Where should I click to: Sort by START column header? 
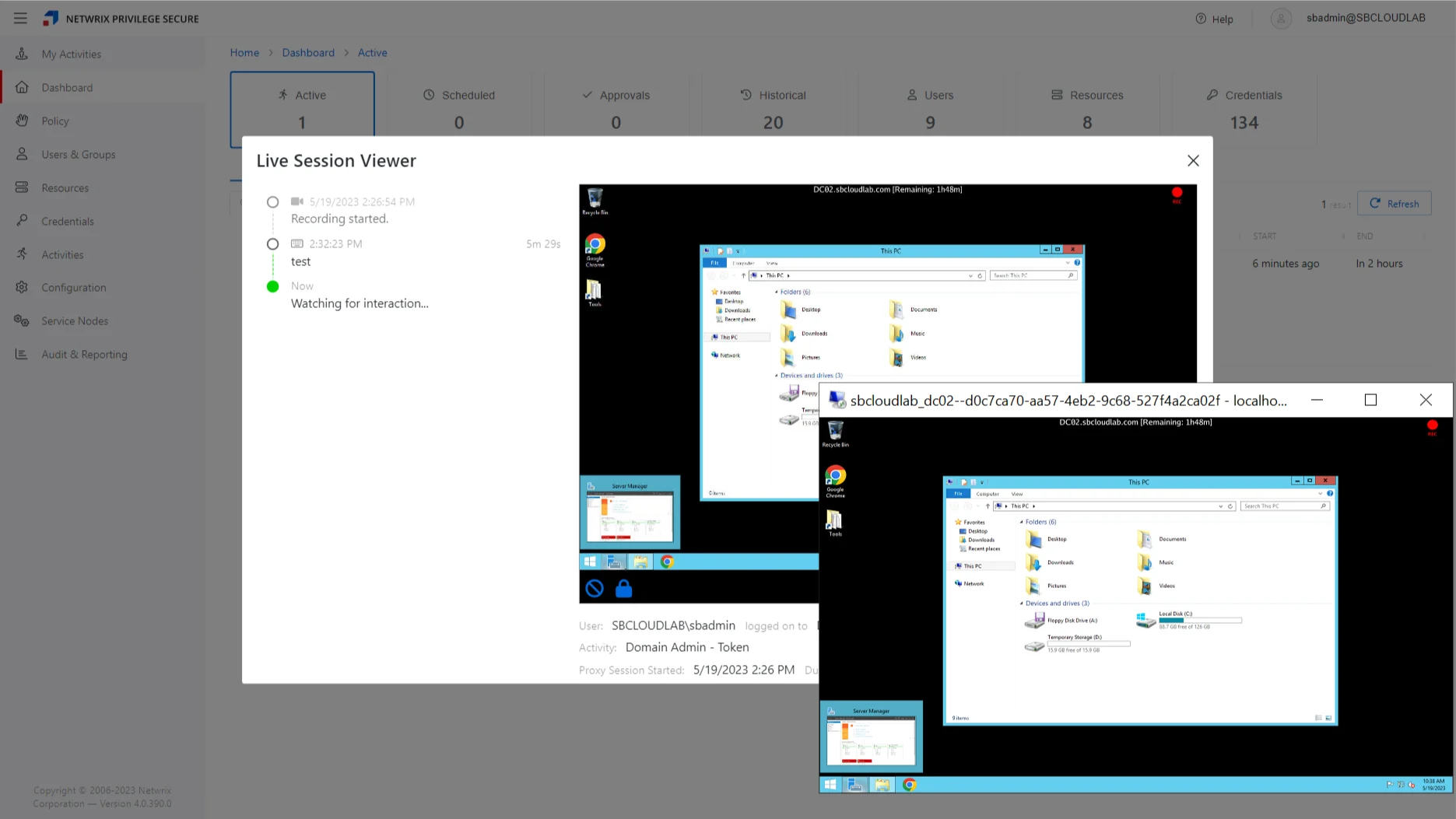(1264, 236)
